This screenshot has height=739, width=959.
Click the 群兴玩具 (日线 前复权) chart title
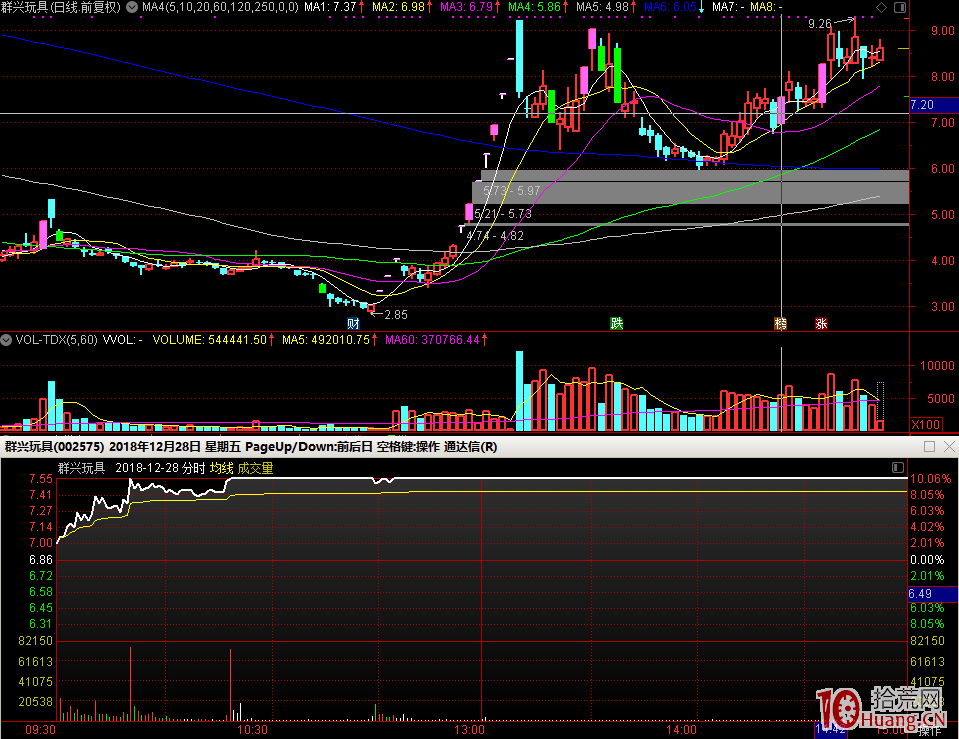click(x=62, y=7)
